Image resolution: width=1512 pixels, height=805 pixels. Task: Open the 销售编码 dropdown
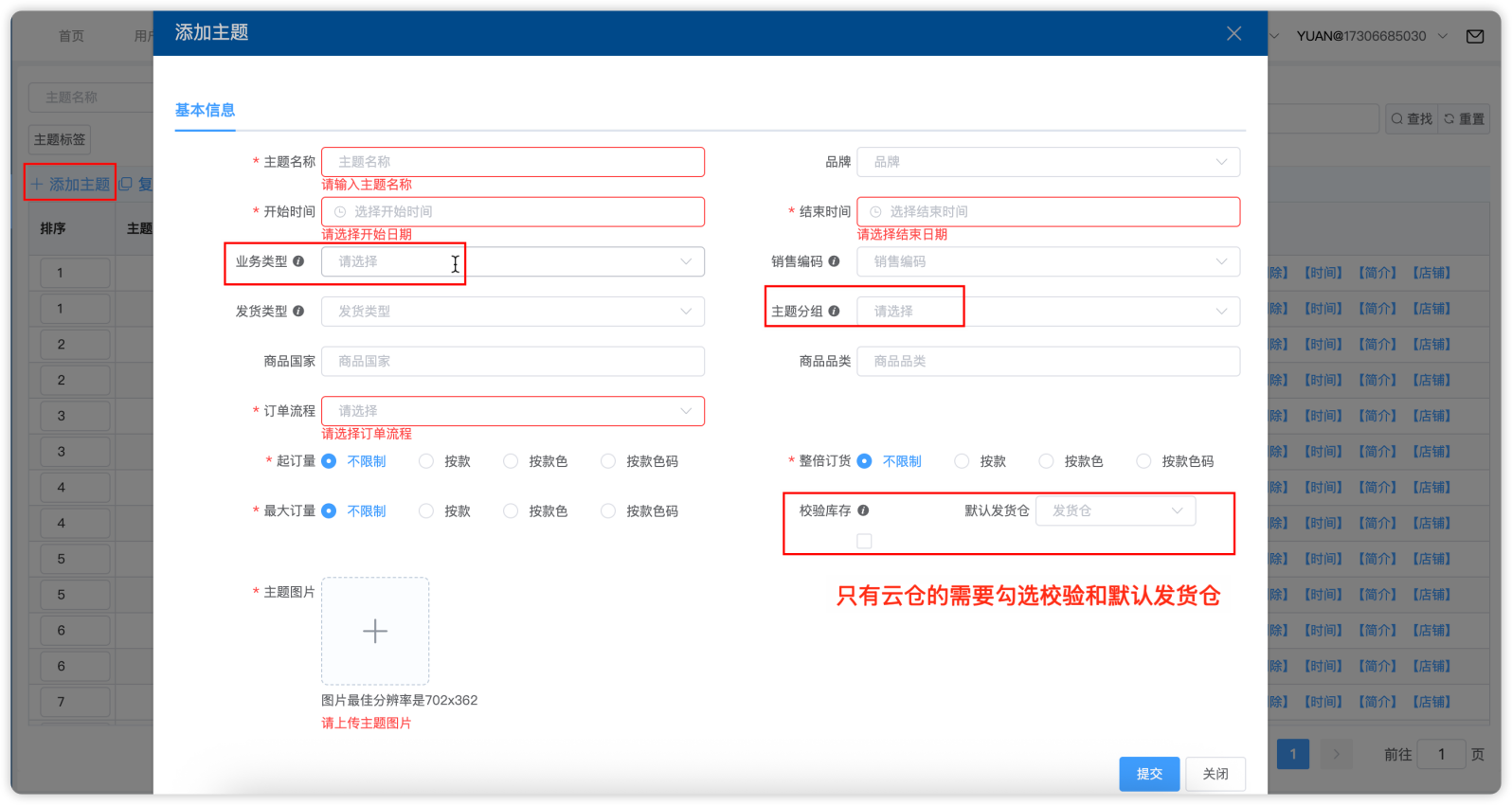[x=1048, y=261]
